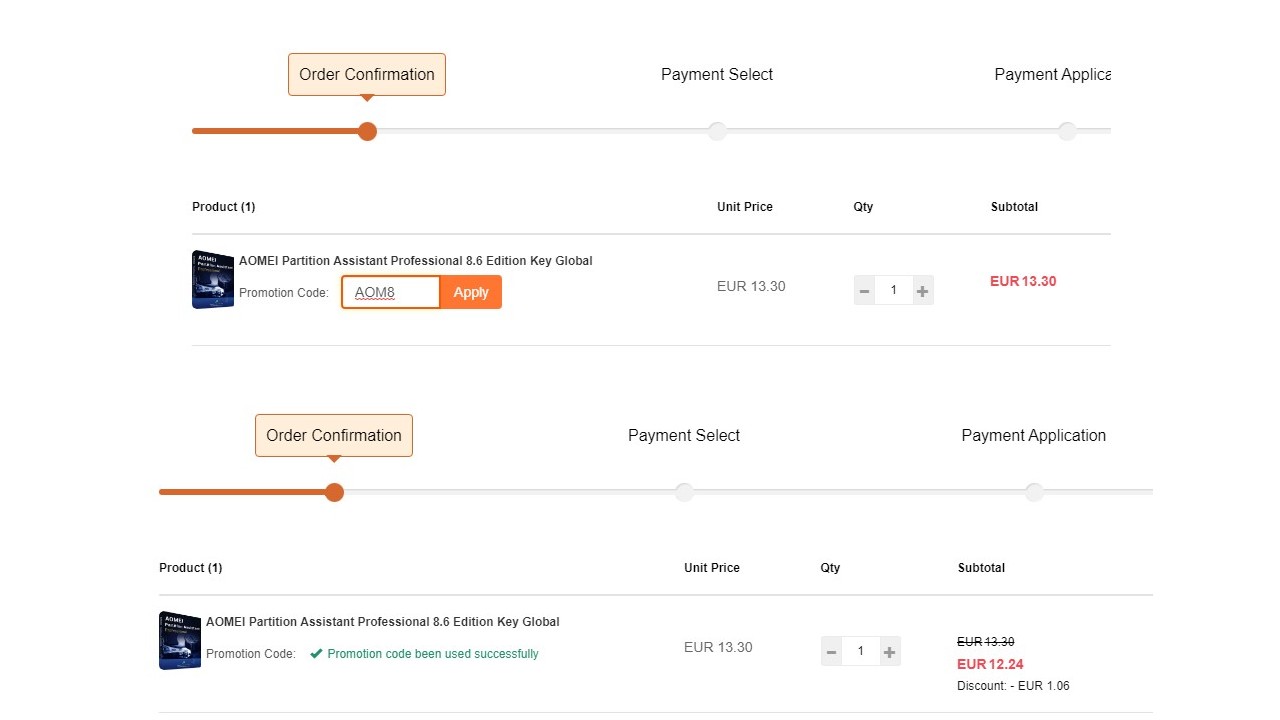Select Order Confirmation step in upper panel

(x=367, y=75)
